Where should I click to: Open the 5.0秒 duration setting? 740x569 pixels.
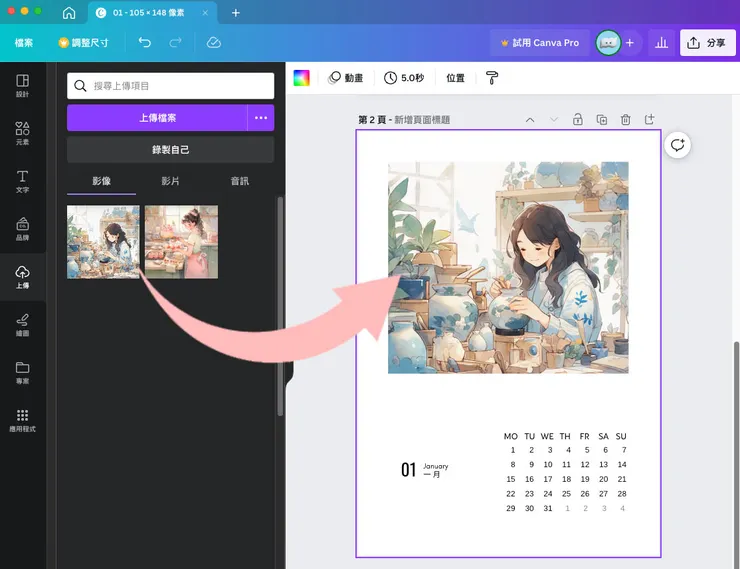(404, 78)
